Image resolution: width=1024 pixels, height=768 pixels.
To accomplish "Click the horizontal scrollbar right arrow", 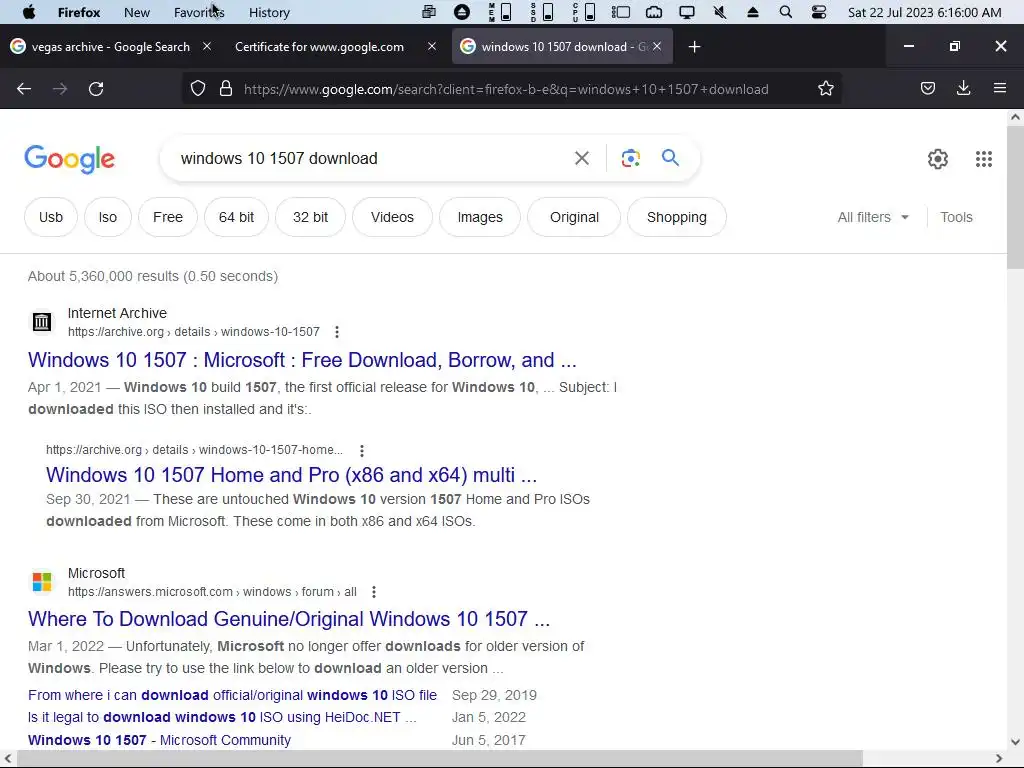I will (999, 759).
